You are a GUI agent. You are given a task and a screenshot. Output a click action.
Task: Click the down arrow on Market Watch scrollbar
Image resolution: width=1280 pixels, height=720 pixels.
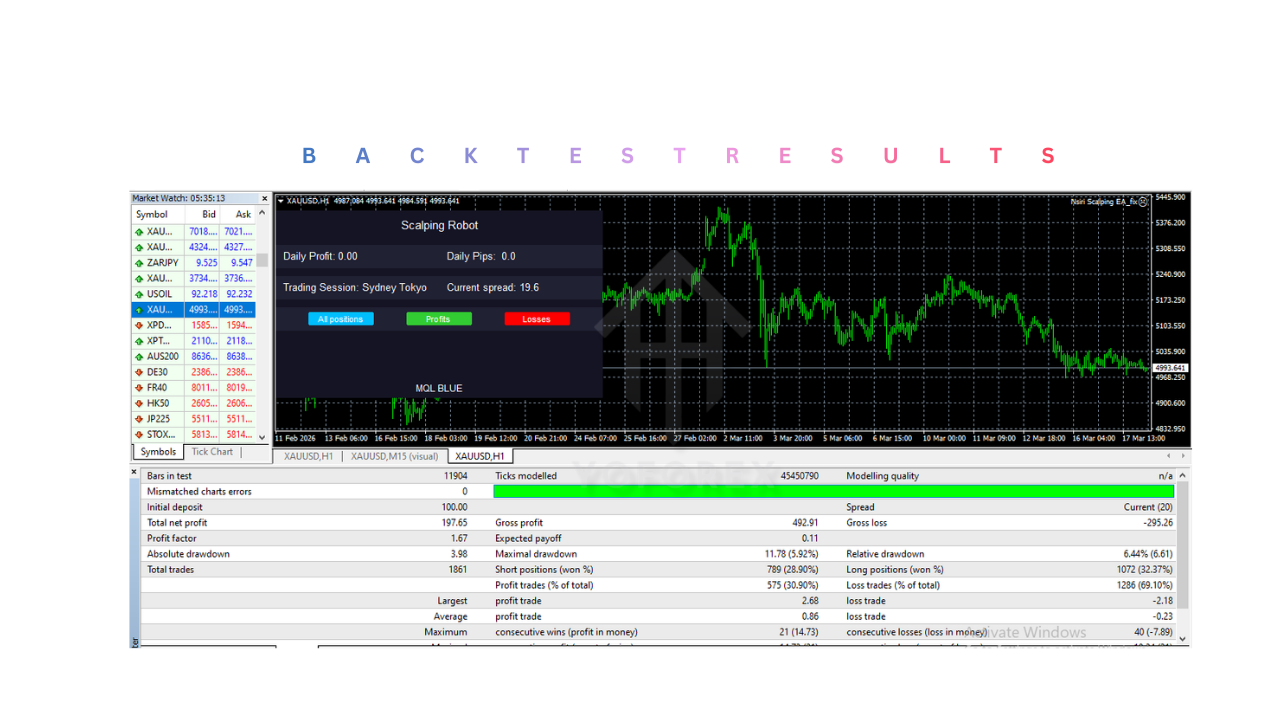(x=262, y=436)
